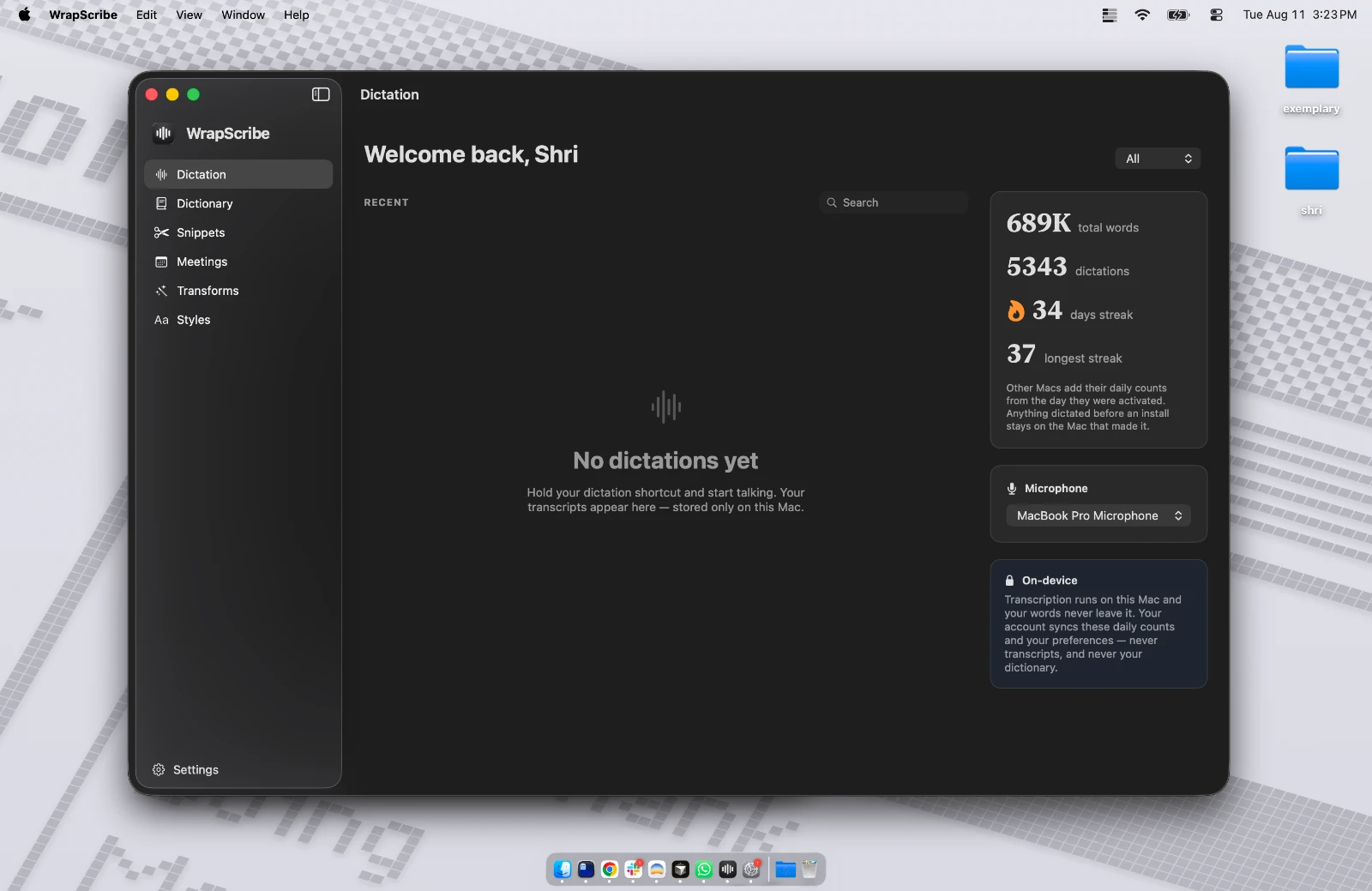The height and width of the screenshot is (891, 1372).
Task: Click the 5343 dictations stat
Action: click(x=1068, y=268)
